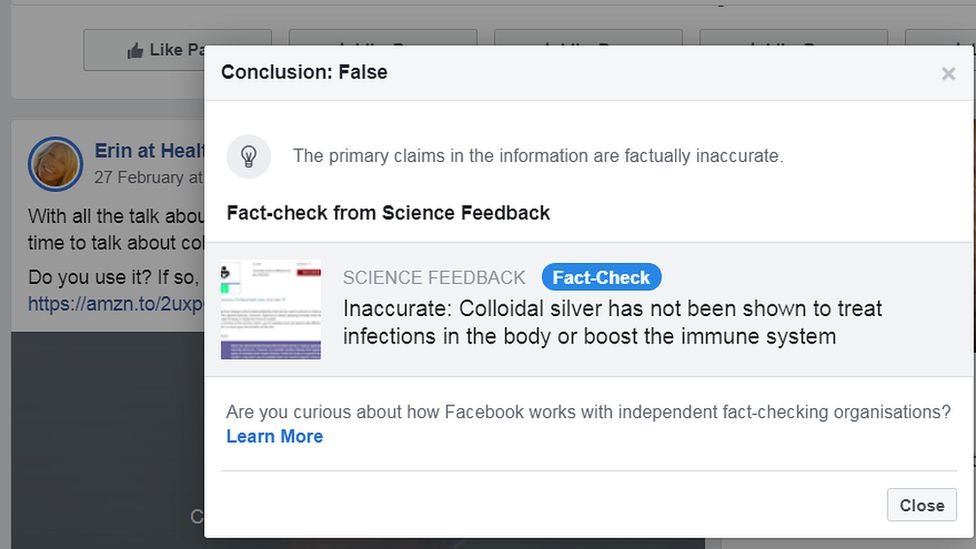Open the Science Feedback article thumbnail

click(271, 310)
